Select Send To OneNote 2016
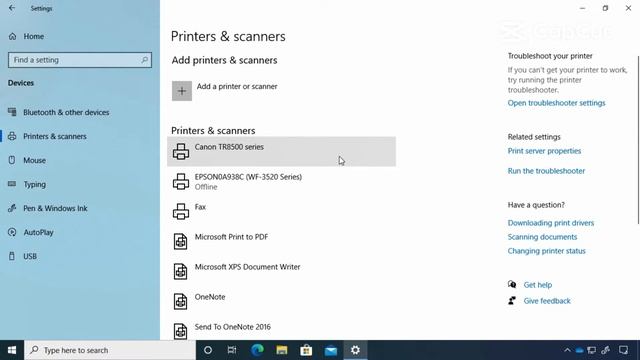 pyautogui.click(x=281, y=329)
